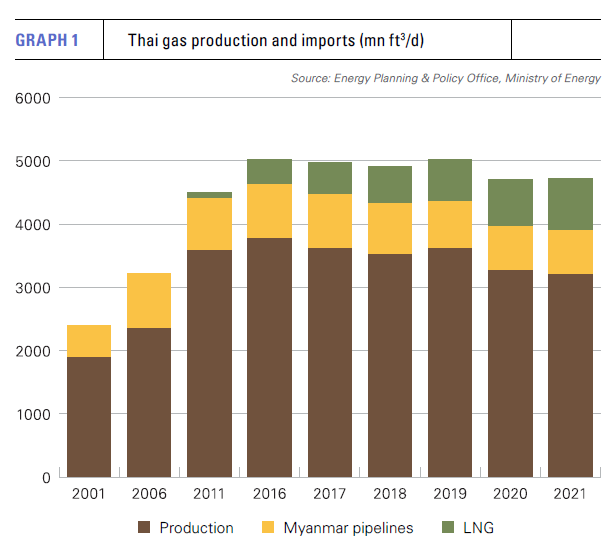Click the green LNG legend swatch
613x553 pixels.
click(x=448, y=527)
